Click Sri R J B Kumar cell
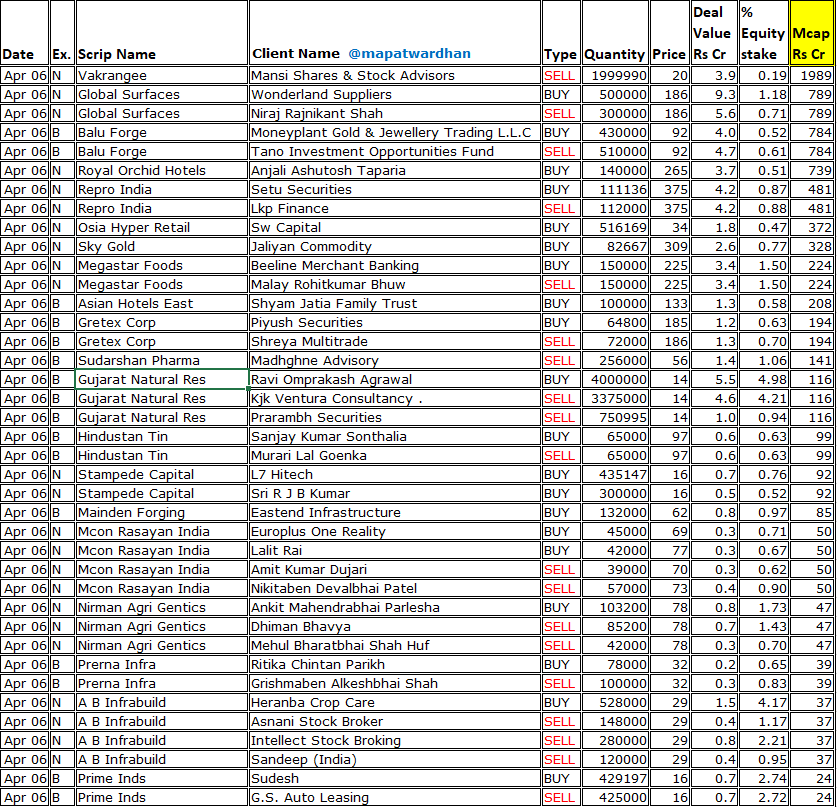The image size is (837, 807). click(394, 494)
